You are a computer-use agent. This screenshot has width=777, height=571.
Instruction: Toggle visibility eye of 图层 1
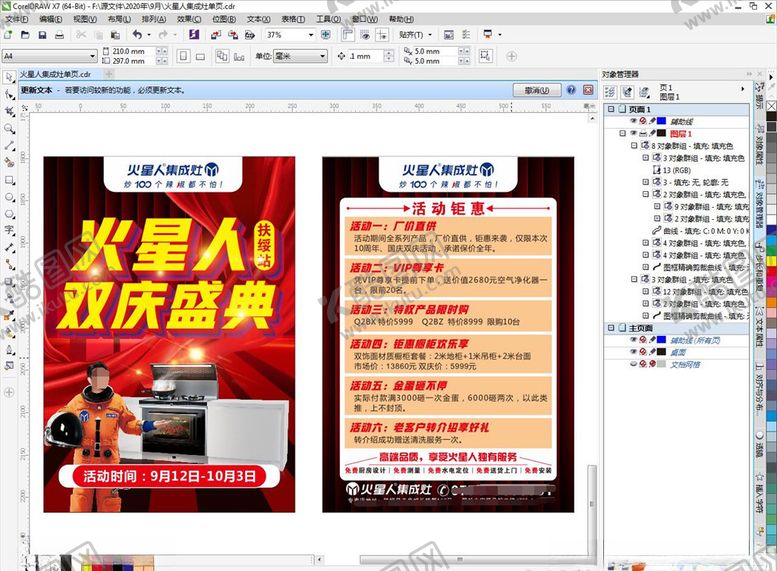point(633,133)
